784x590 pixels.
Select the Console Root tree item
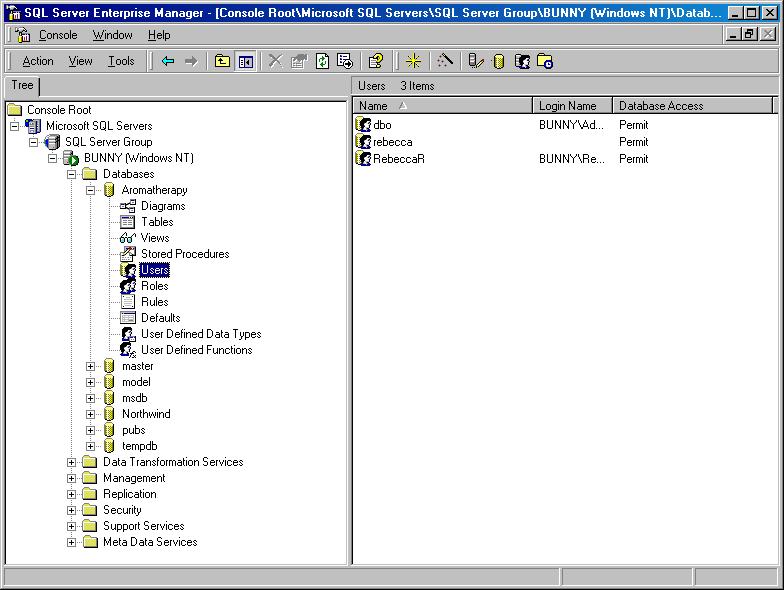(x=59, y=110)
